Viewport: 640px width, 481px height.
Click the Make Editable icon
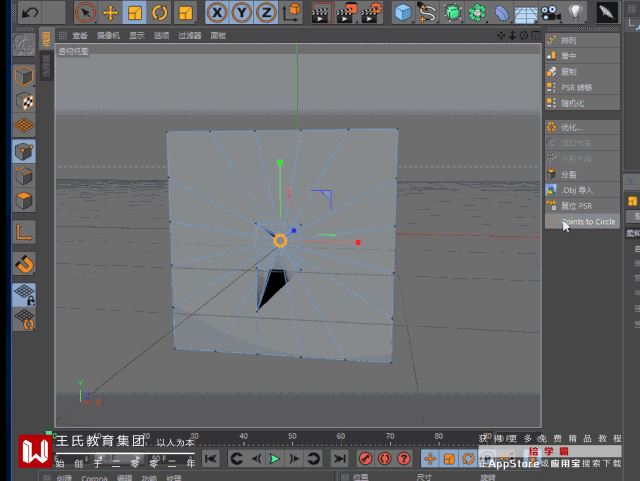click(24, 44)
